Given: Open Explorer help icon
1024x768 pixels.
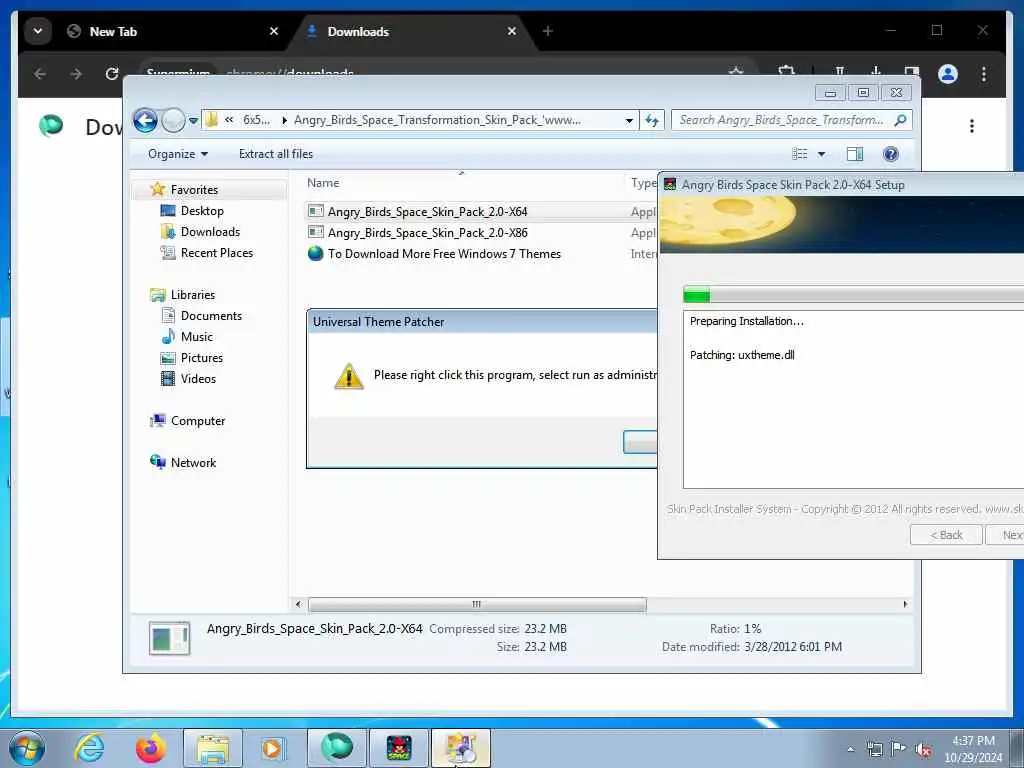Looking at the screenshot, I should pos(891,154).
